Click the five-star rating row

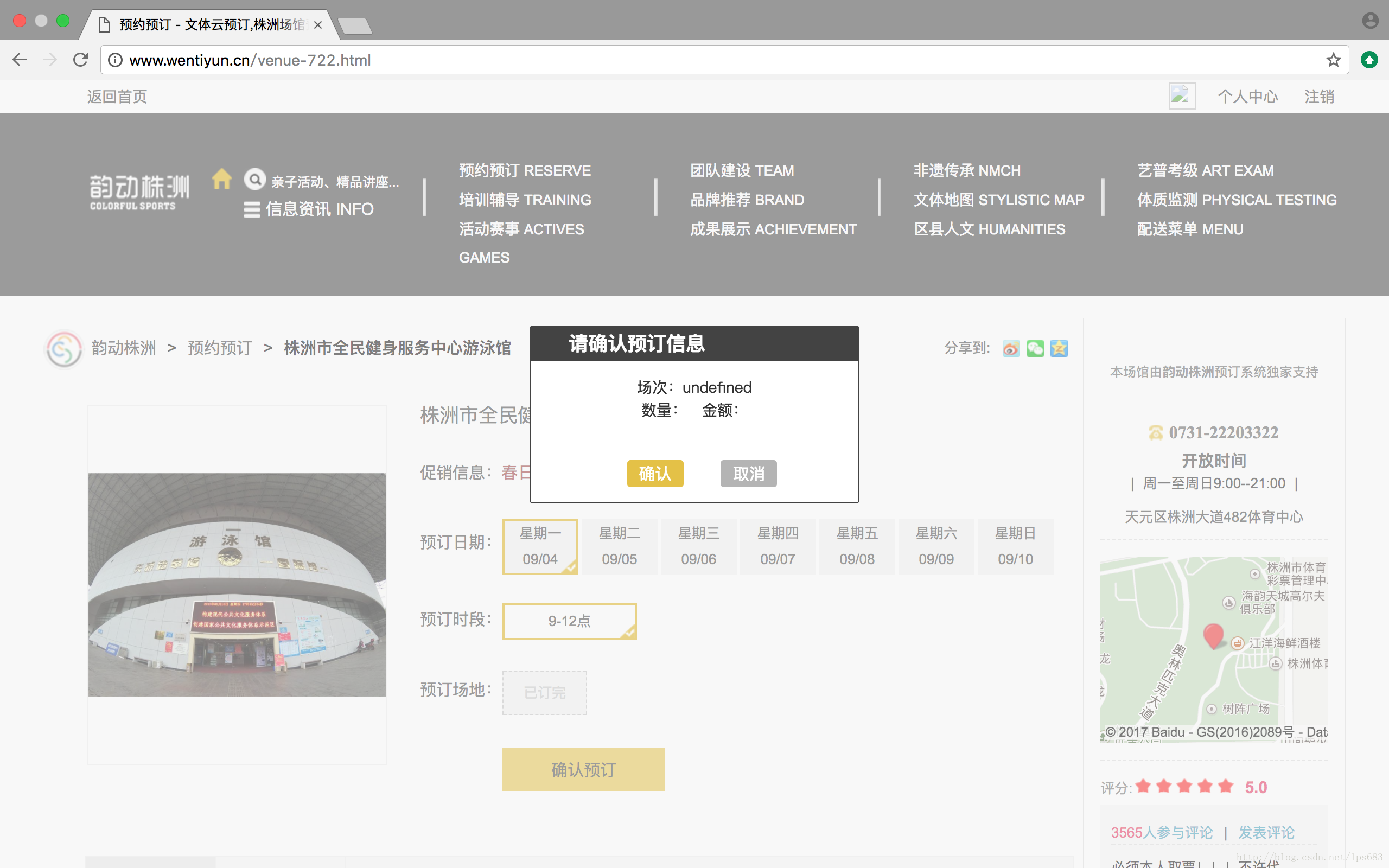(1184, 787)
